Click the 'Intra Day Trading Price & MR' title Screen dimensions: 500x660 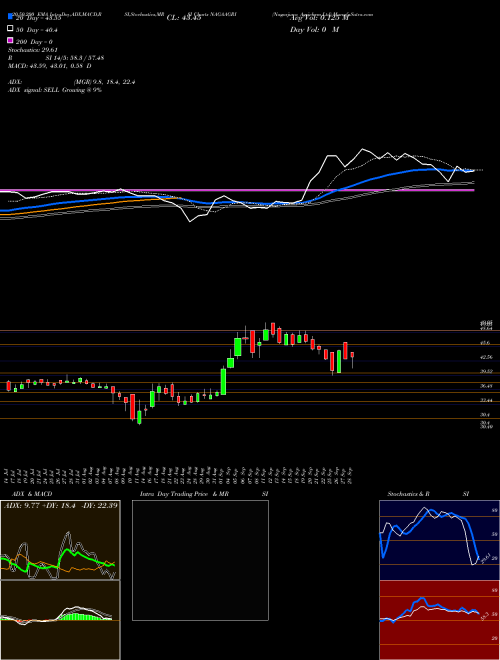click(x=184, y=494)
